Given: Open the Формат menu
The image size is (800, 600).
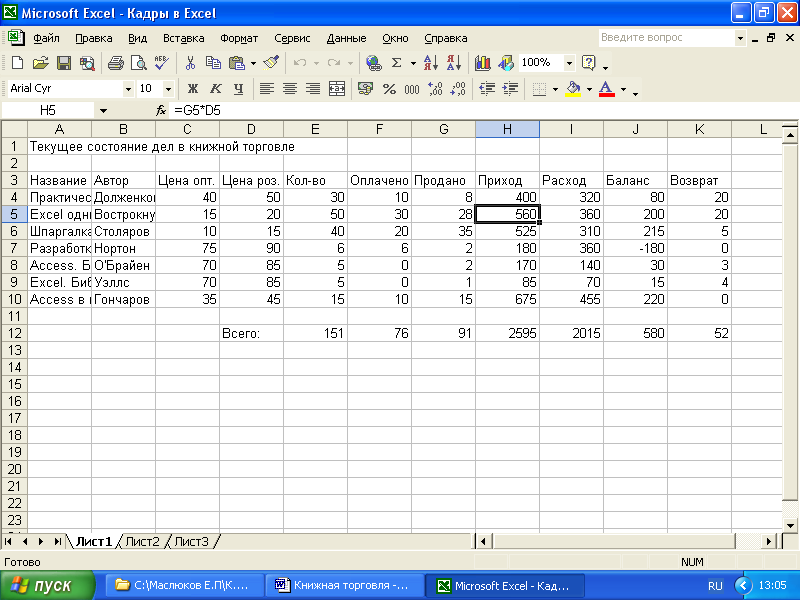Looking at the screenshot, I should coord(239,38).
